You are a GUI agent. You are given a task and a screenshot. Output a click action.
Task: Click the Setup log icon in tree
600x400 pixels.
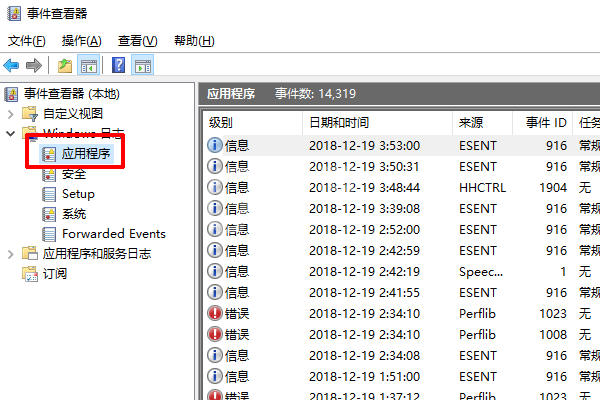tap(49, 194)
